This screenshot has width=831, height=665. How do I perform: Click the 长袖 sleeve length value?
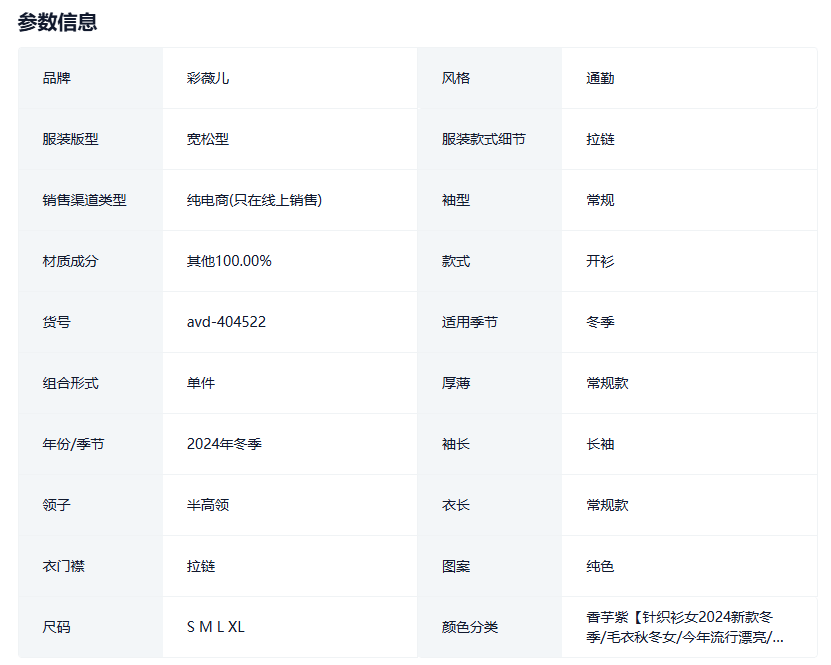600,444
